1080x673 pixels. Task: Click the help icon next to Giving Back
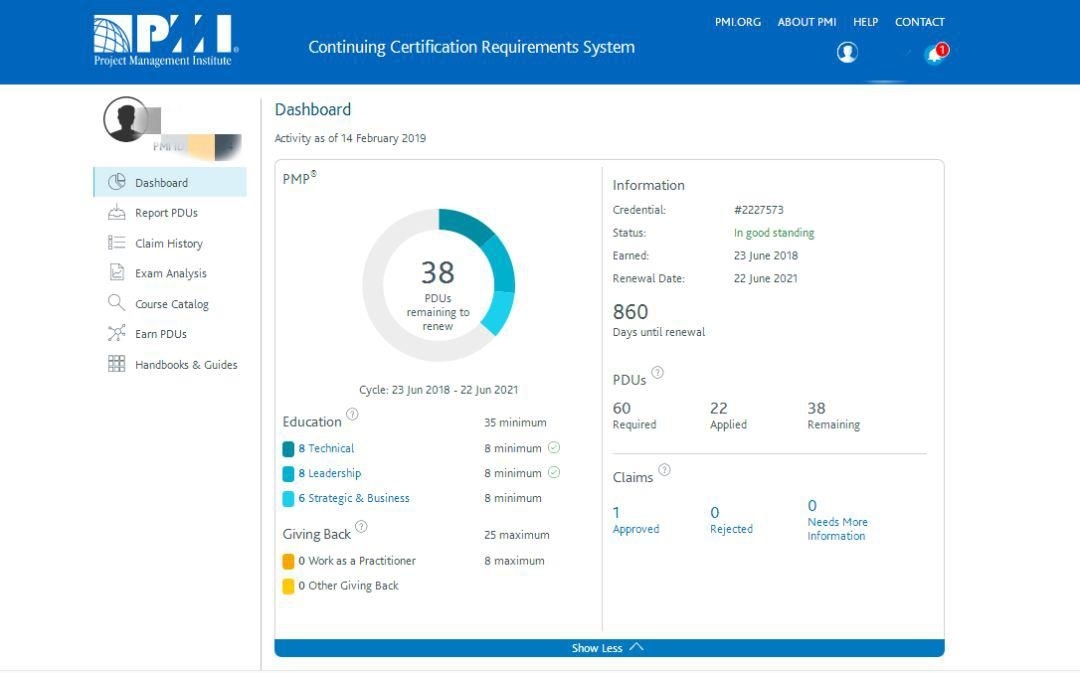pos(361,527)
